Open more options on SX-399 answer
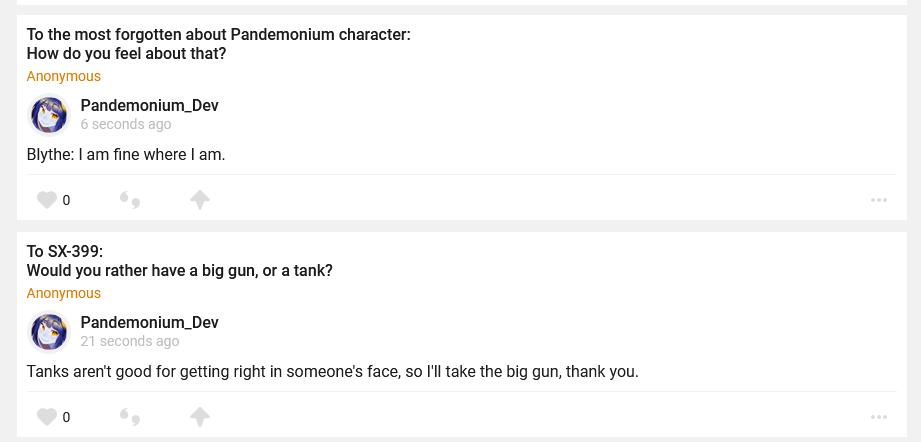 [x=879, y=417]
